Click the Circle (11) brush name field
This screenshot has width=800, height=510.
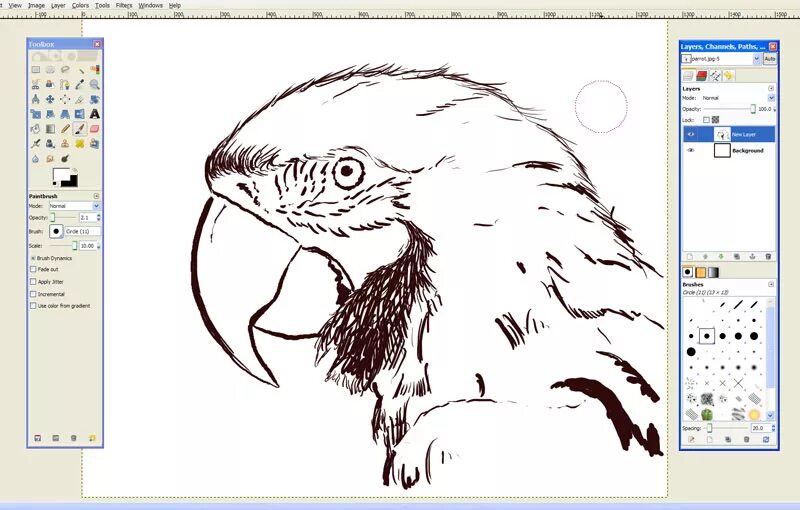(x=83, y=232)
